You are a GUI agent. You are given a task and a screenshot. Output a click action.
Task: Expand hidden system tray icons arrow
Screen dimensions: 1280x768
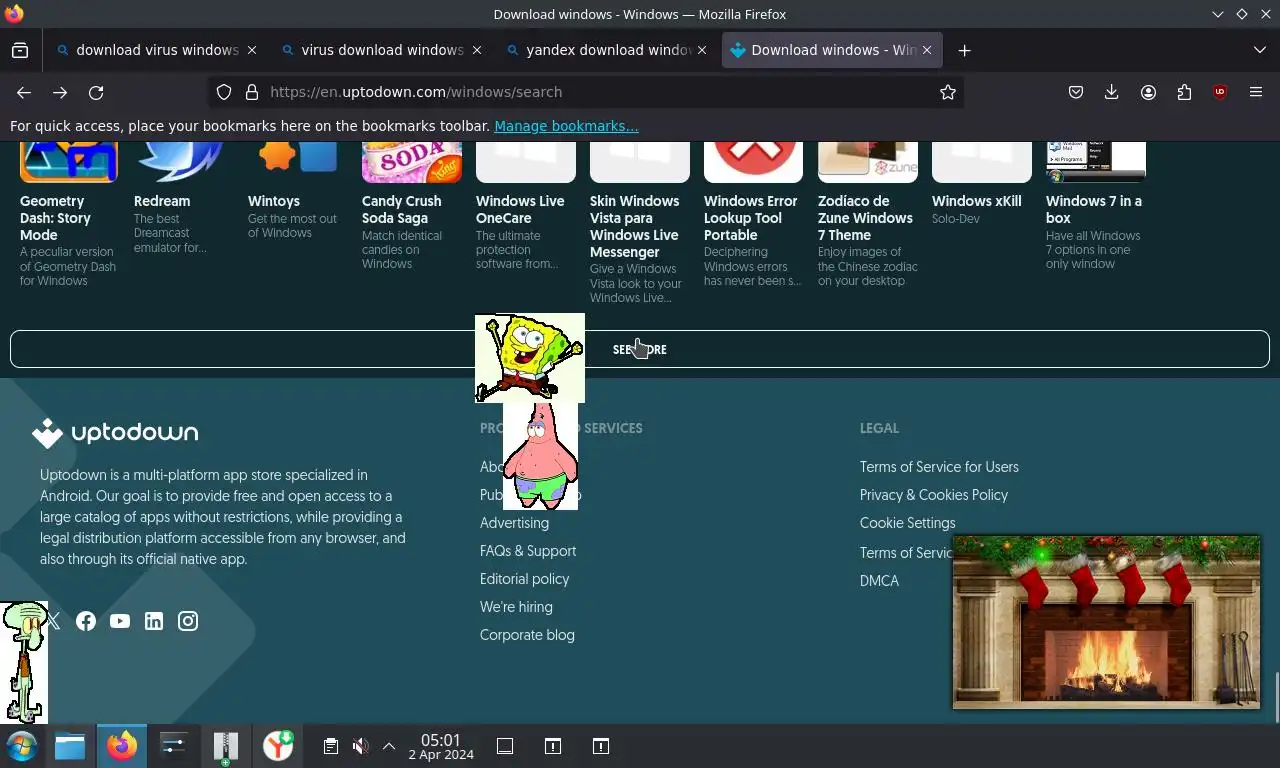coord(389,746)
